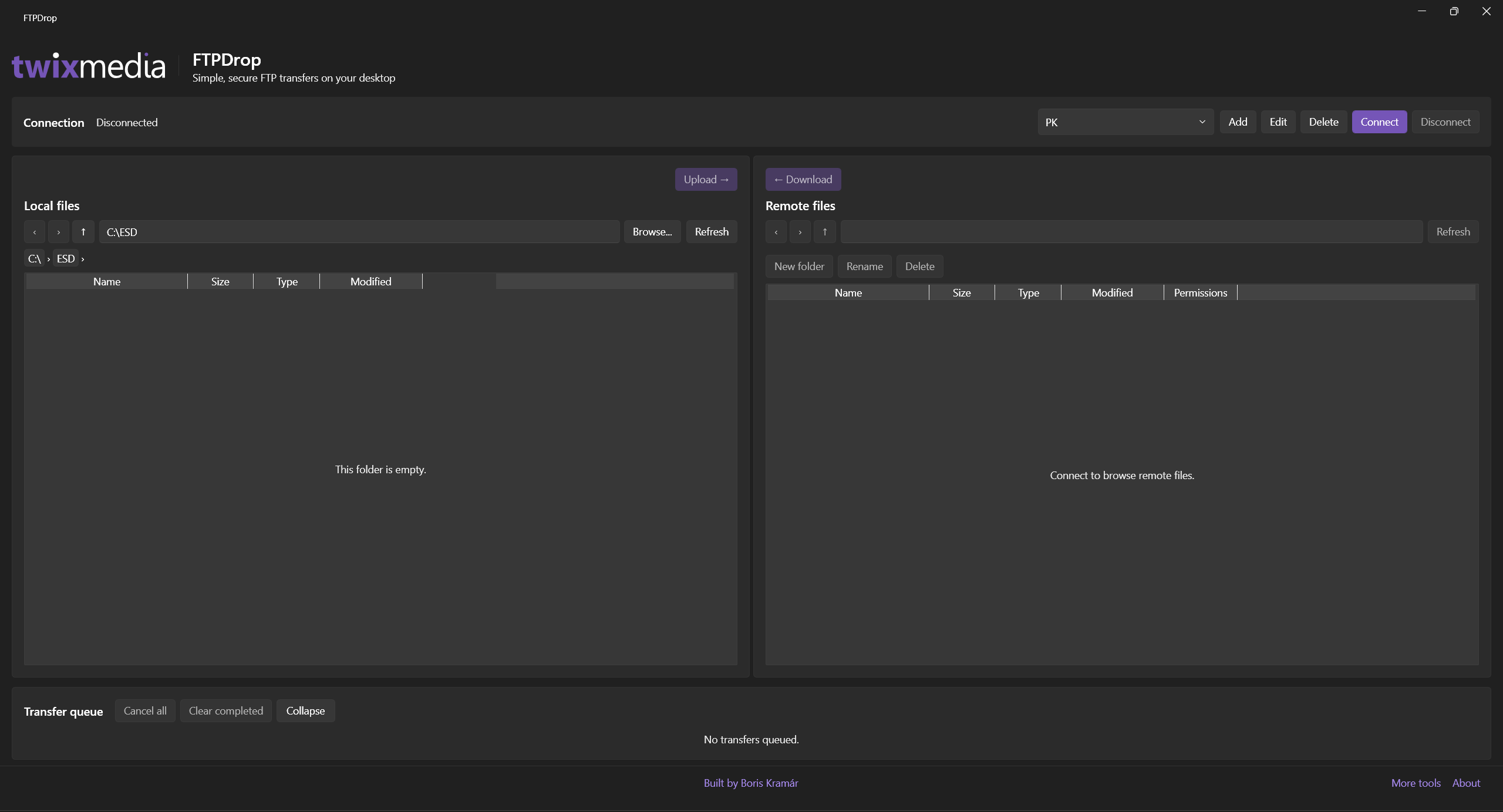The width and height of the screenshot is (1503, 812).
Task: Click the Disconnect button
Action: click(x=1445, y=122)
